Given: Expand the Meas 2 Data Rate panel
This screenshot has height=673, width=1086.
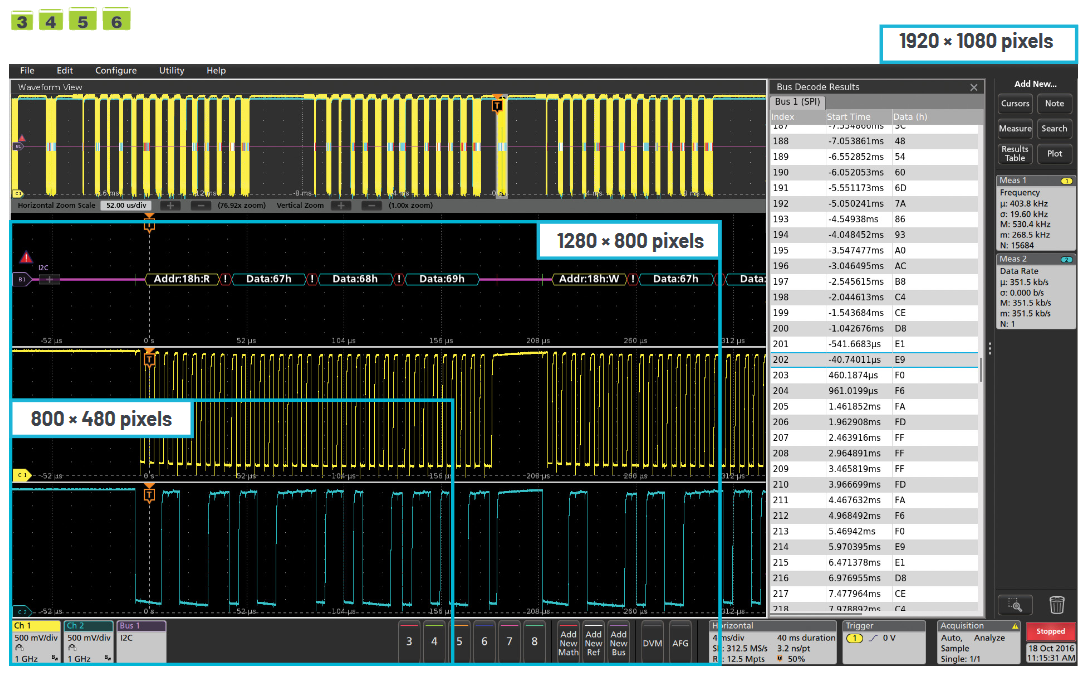Looking at the screenshot, I should [1036, 258].
